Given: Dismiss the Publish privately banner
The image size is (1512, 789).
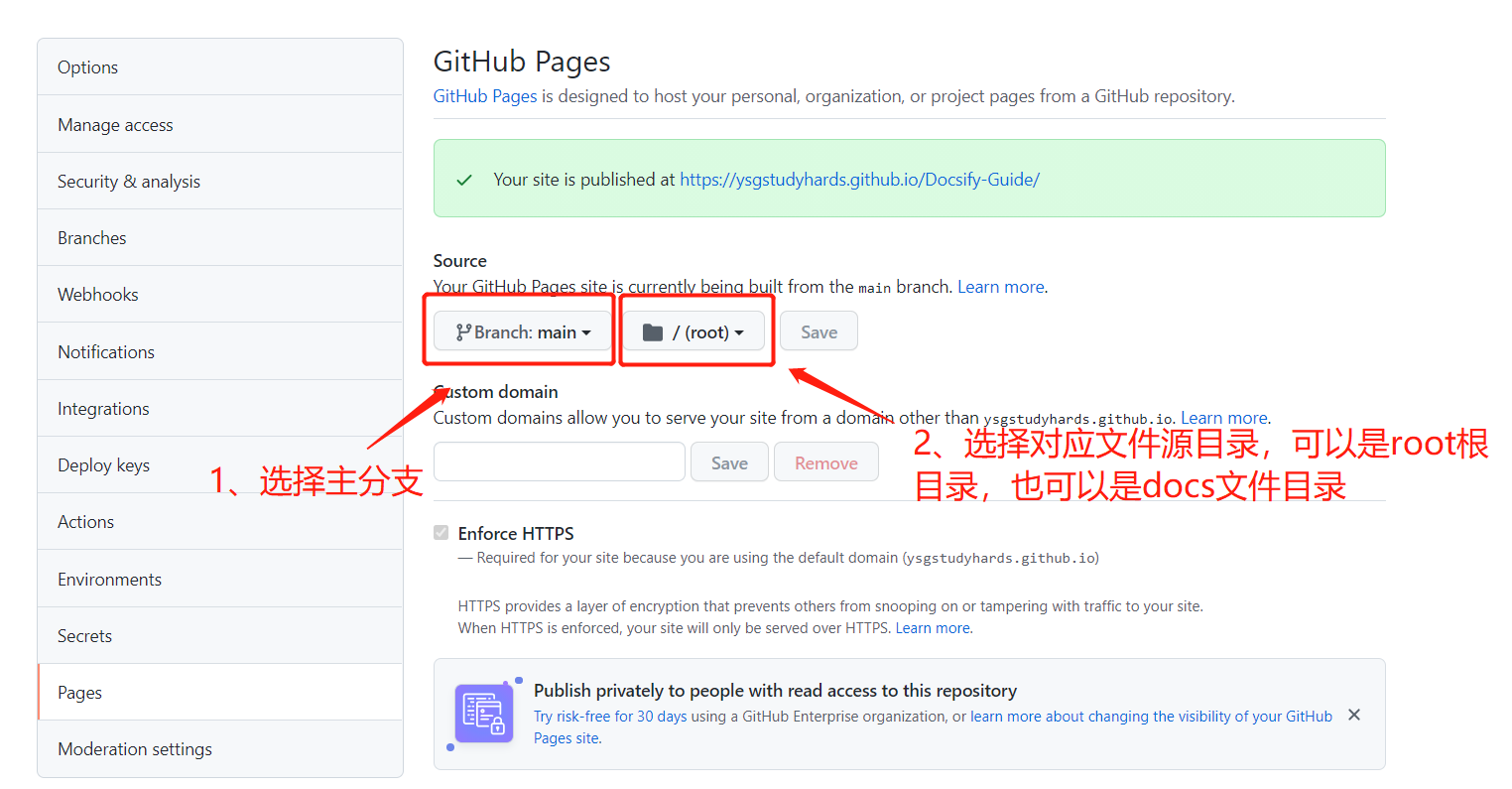Looking at the screenshot, I should click(x=1354, y=715).
